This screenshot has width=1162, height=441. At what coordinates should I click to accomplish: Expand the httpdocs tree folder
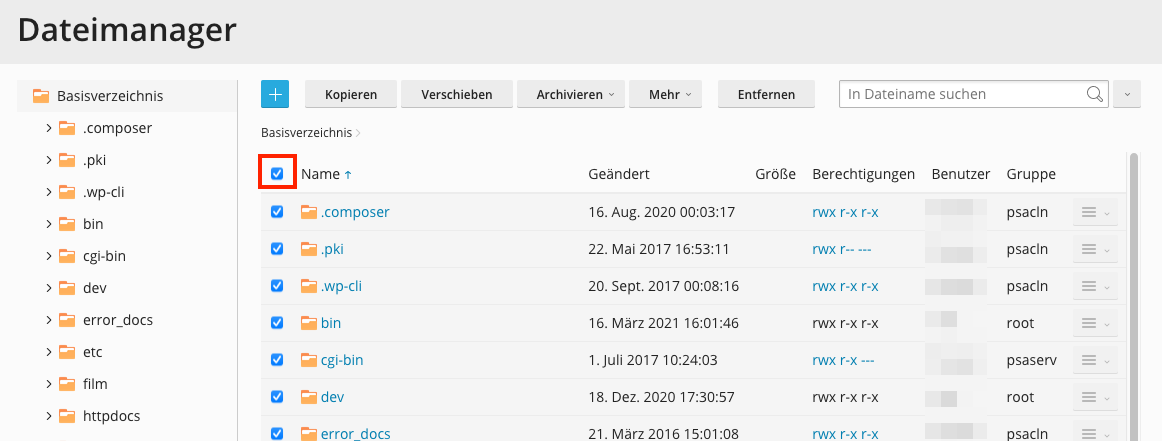tap(49, 416)
